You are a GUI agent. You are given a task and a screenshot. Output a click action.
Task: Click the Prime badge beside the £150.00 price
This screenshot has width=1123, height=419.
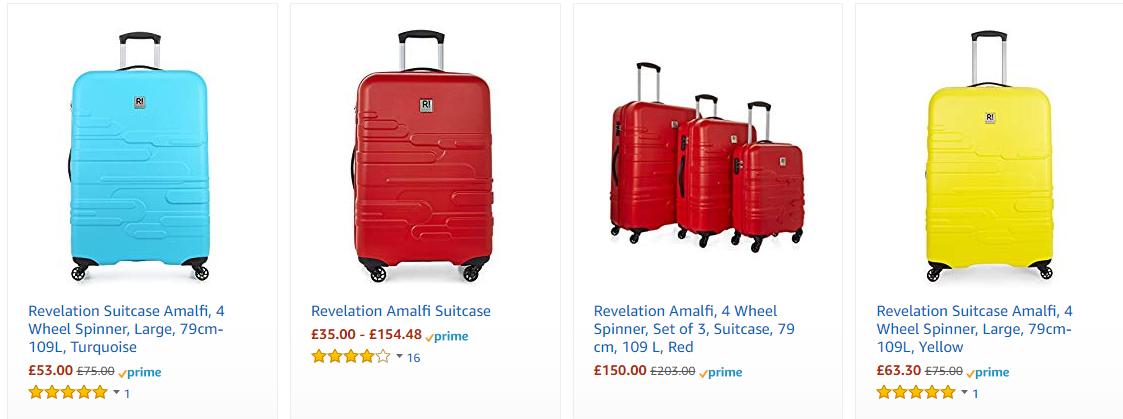(x=720, y=372)
